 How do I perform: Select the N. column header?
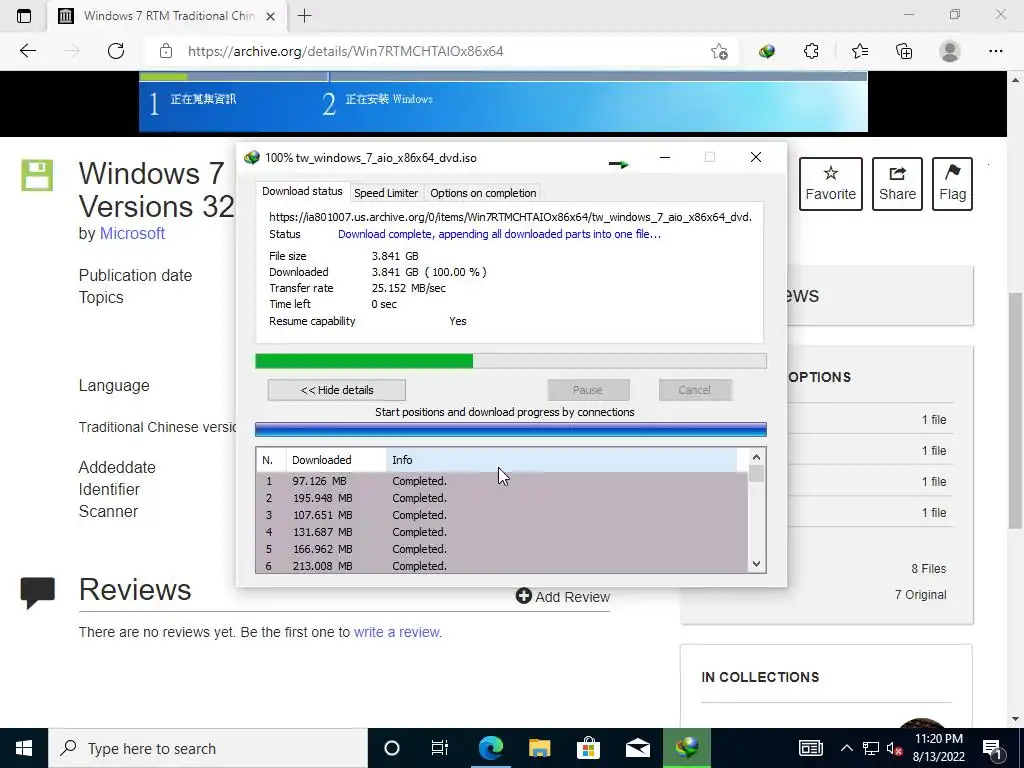pos(271,460)
